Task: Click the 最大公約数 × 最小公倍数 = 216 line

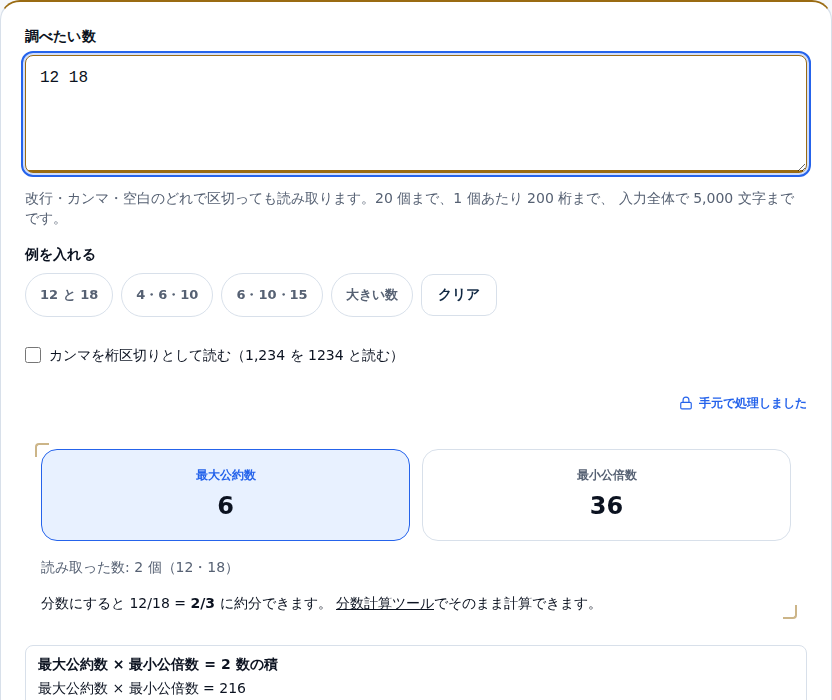Action: 142,688
